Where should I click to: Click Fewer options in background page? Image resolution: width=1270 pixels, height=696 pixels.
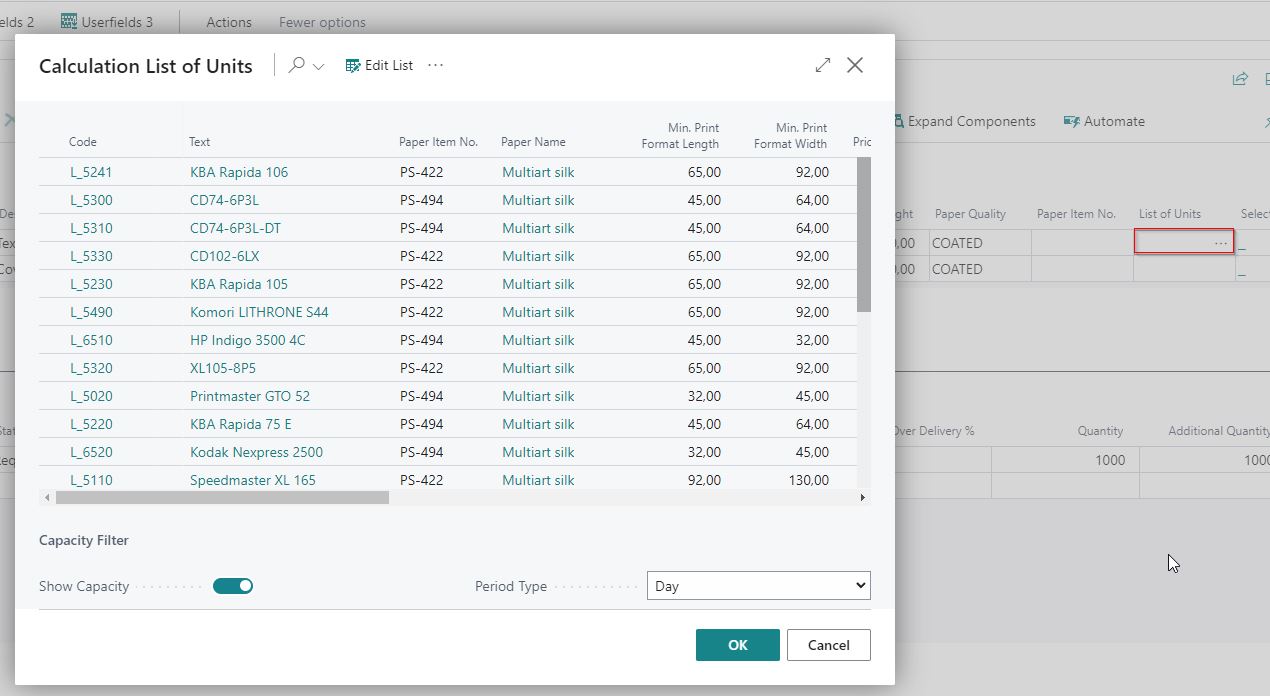322,22
